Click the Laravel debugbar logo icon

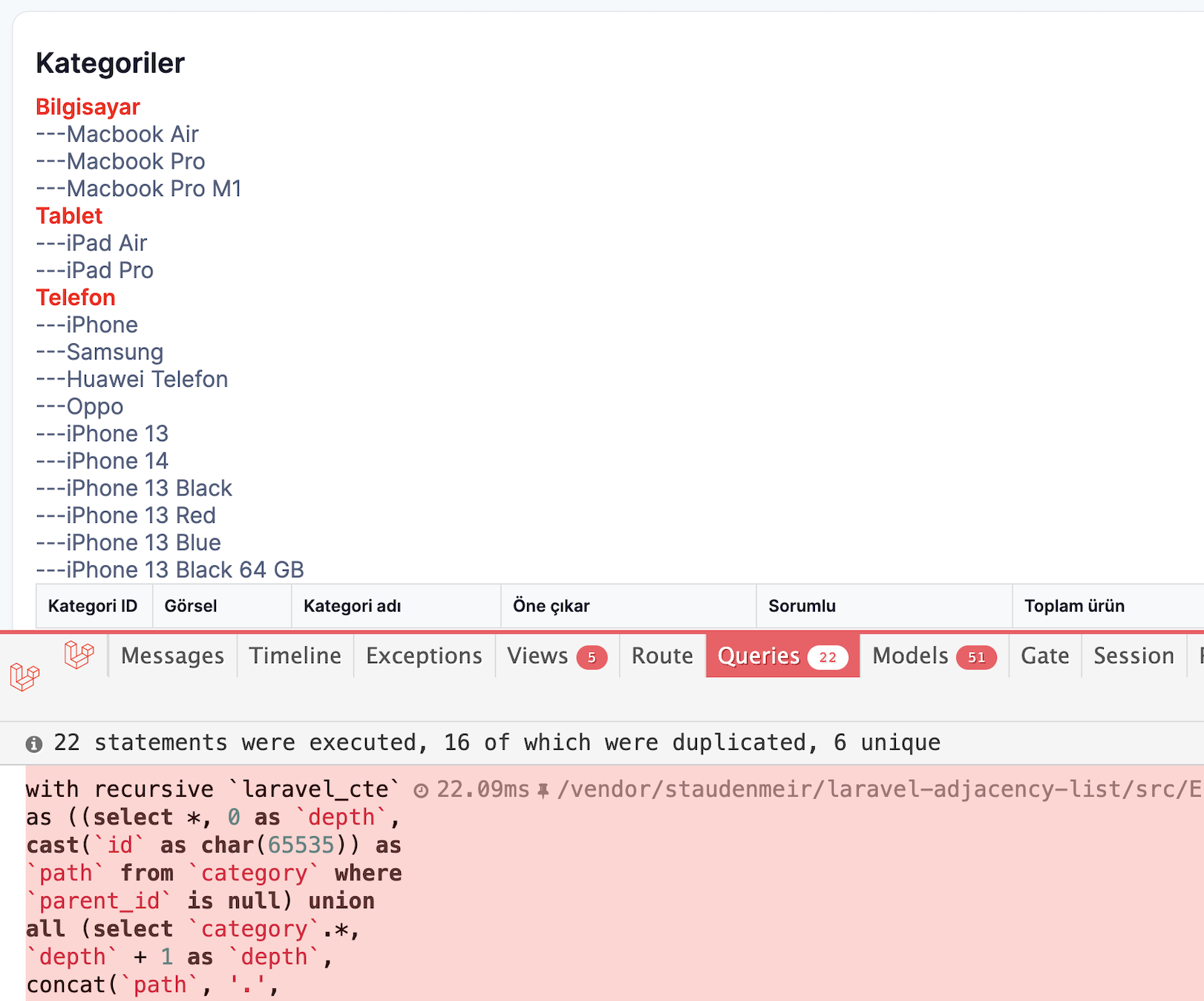click(x=79, y=654)
